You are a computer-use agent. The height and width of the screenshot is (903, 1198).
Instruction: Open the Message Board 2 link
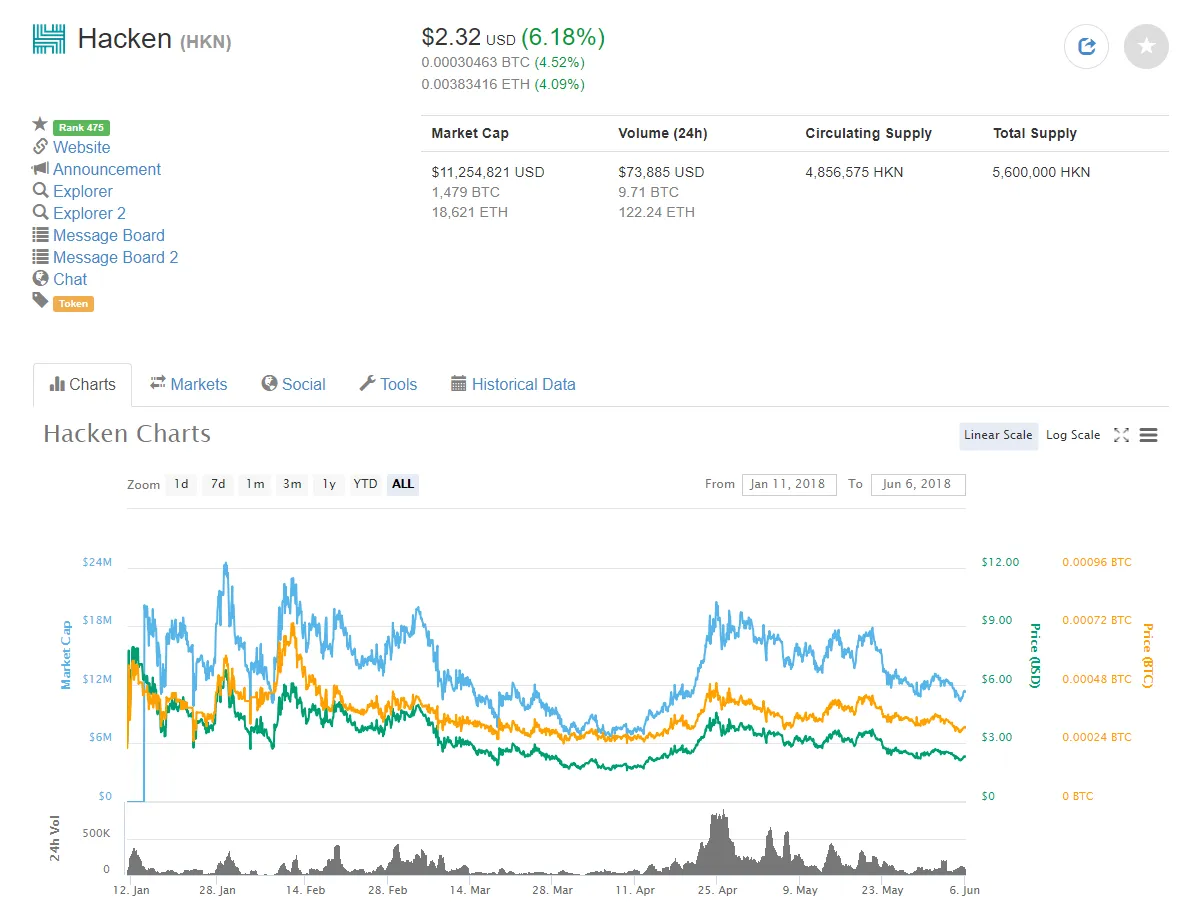point(115,257)
